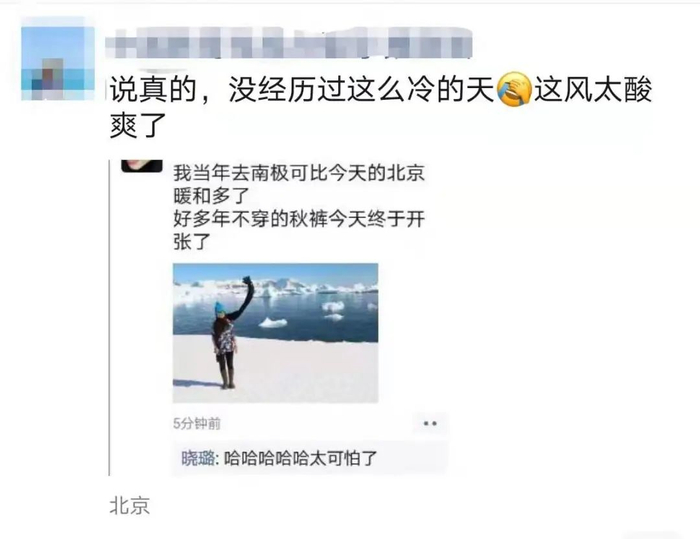Click the vertical quote line beside the embedded post
This screenshot has height=539, width=700.
(x=109, y=318)
